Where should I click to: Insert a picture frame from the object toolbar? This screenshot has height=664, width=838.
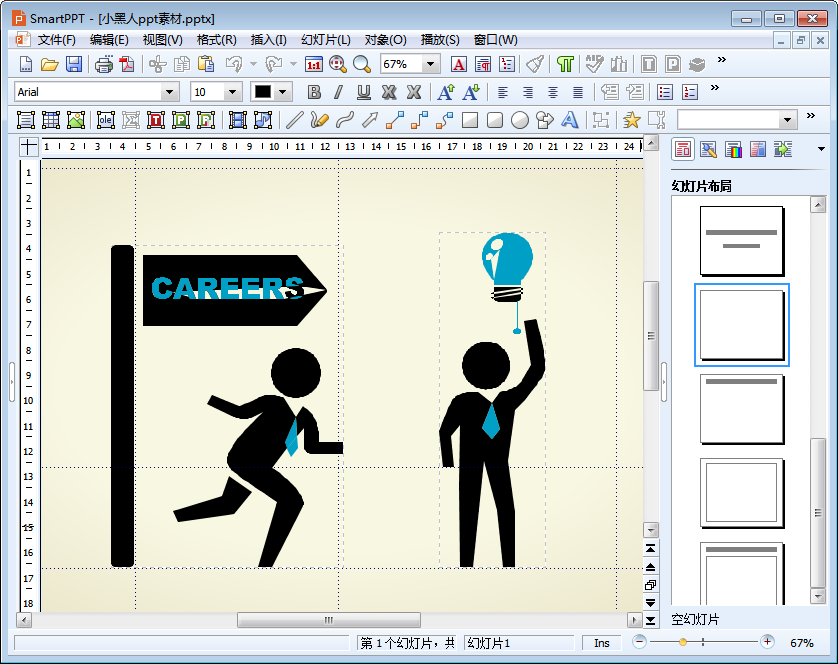[76, 120]
